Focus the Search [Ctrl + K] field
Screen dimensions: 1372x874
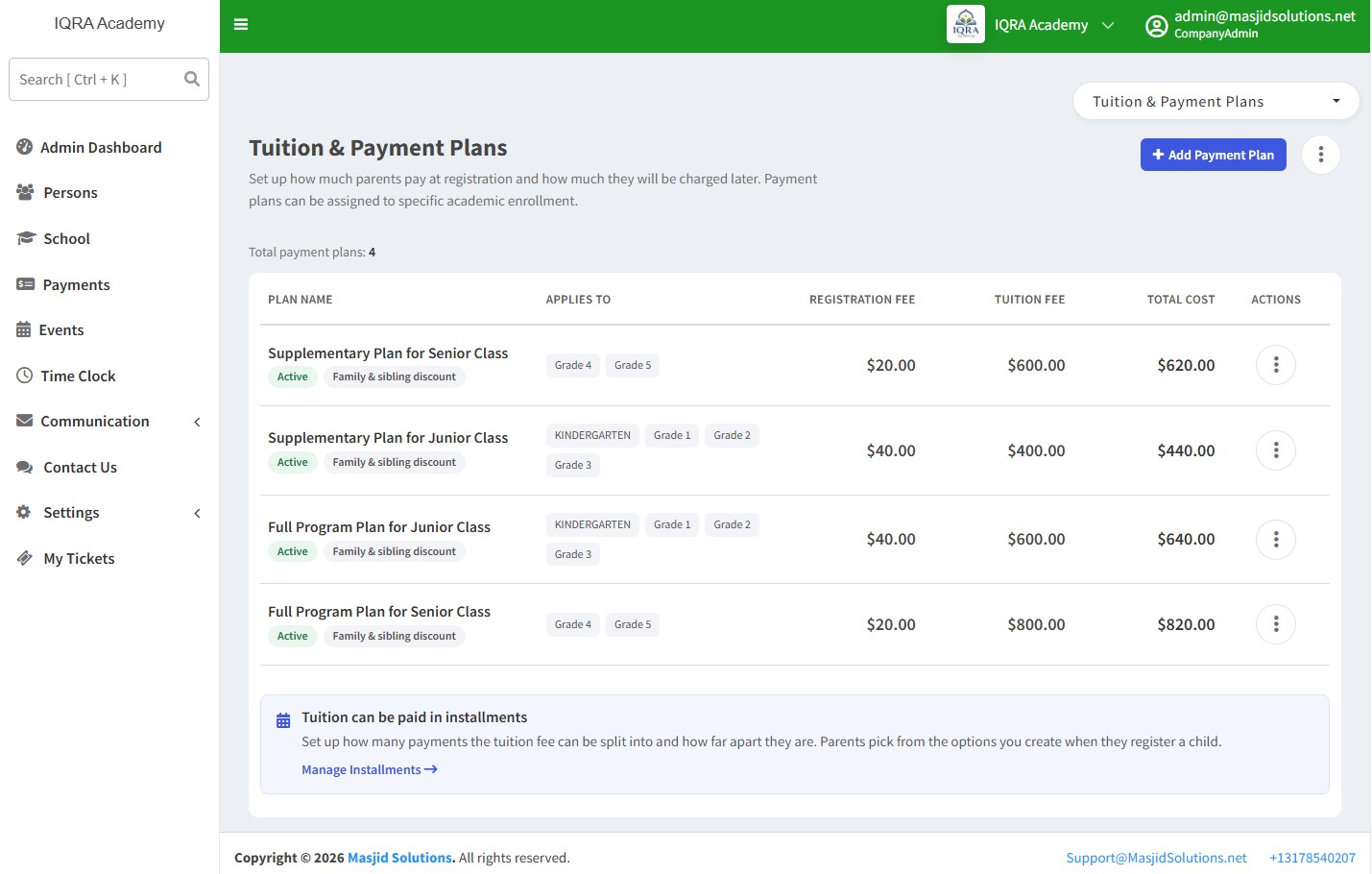pyautogui.click(x=108, y=79)
